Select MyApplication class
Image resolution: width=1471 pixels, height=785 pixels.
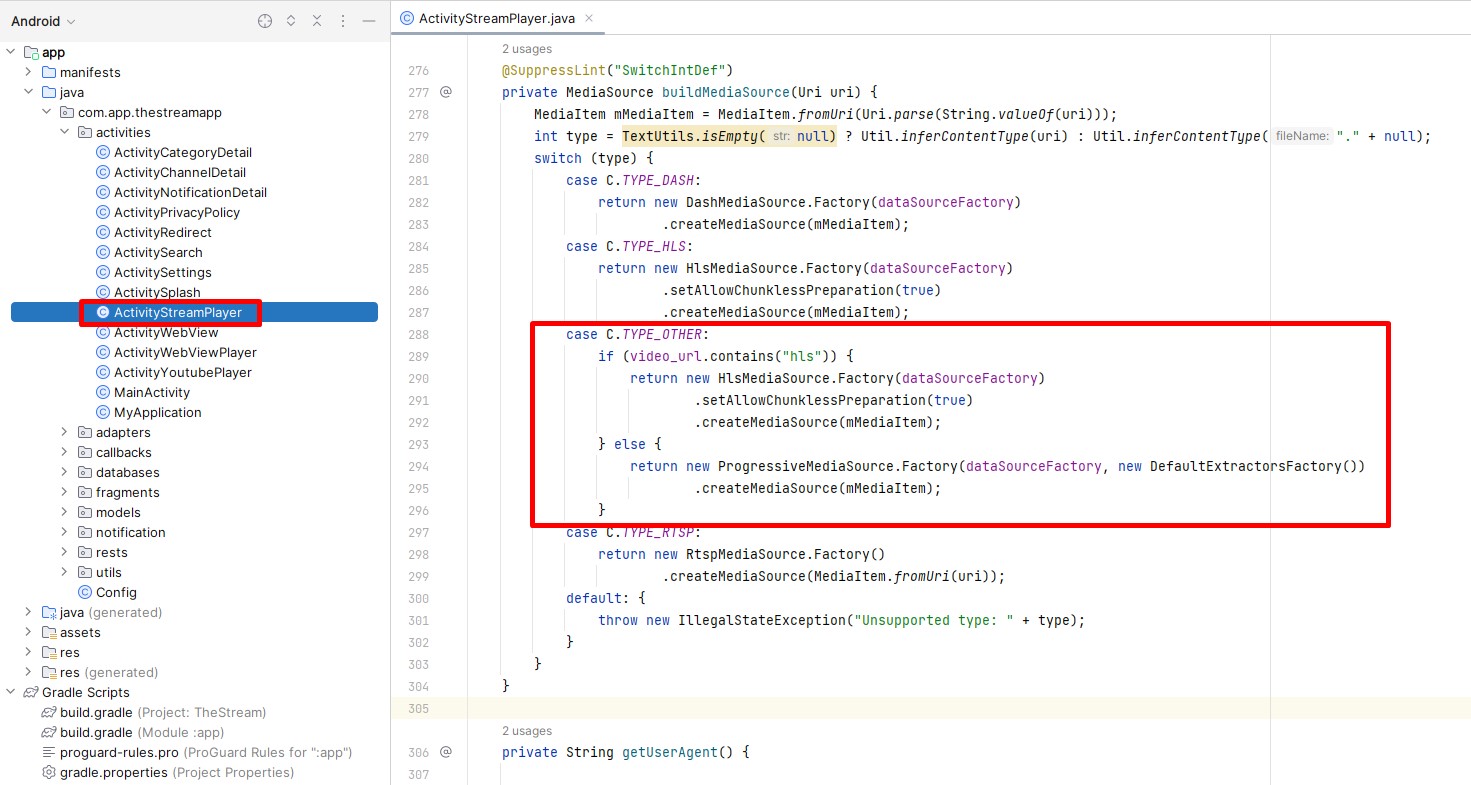158,412
